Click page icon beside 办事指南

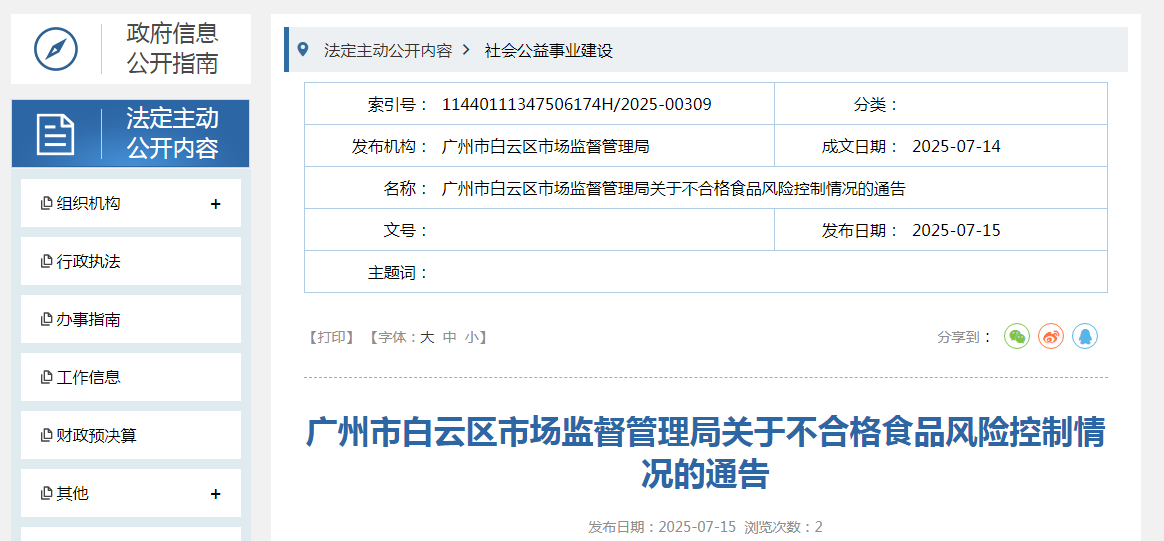point(47,320)
